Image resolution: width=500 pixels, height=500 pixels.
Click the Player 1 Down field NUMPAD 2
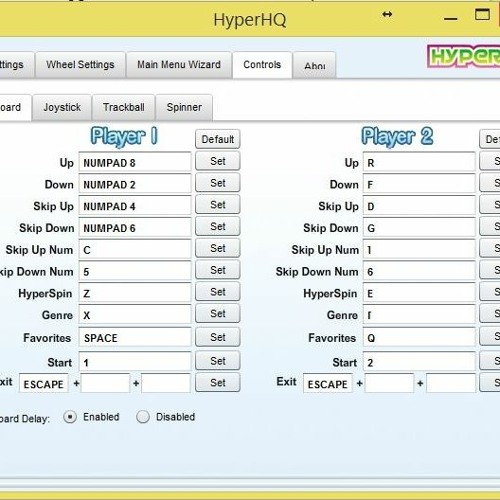coord(135,184)
